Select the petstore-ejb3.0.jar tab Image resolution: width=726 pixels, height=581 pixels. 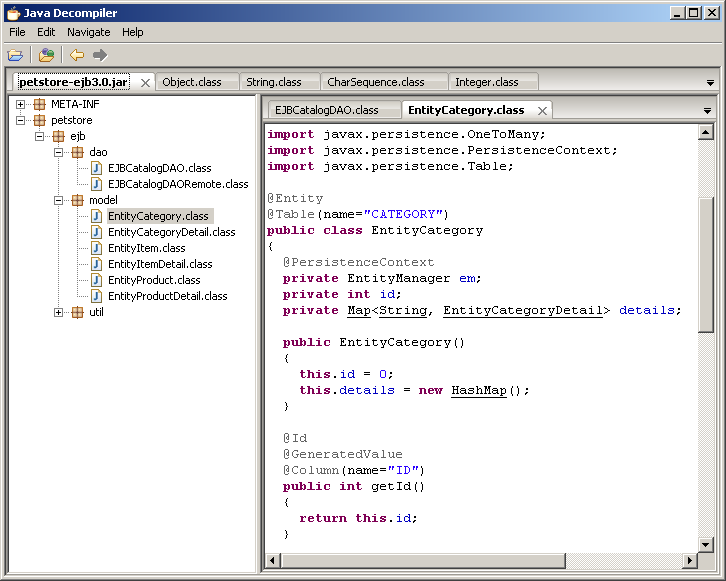tap(73, 82)
